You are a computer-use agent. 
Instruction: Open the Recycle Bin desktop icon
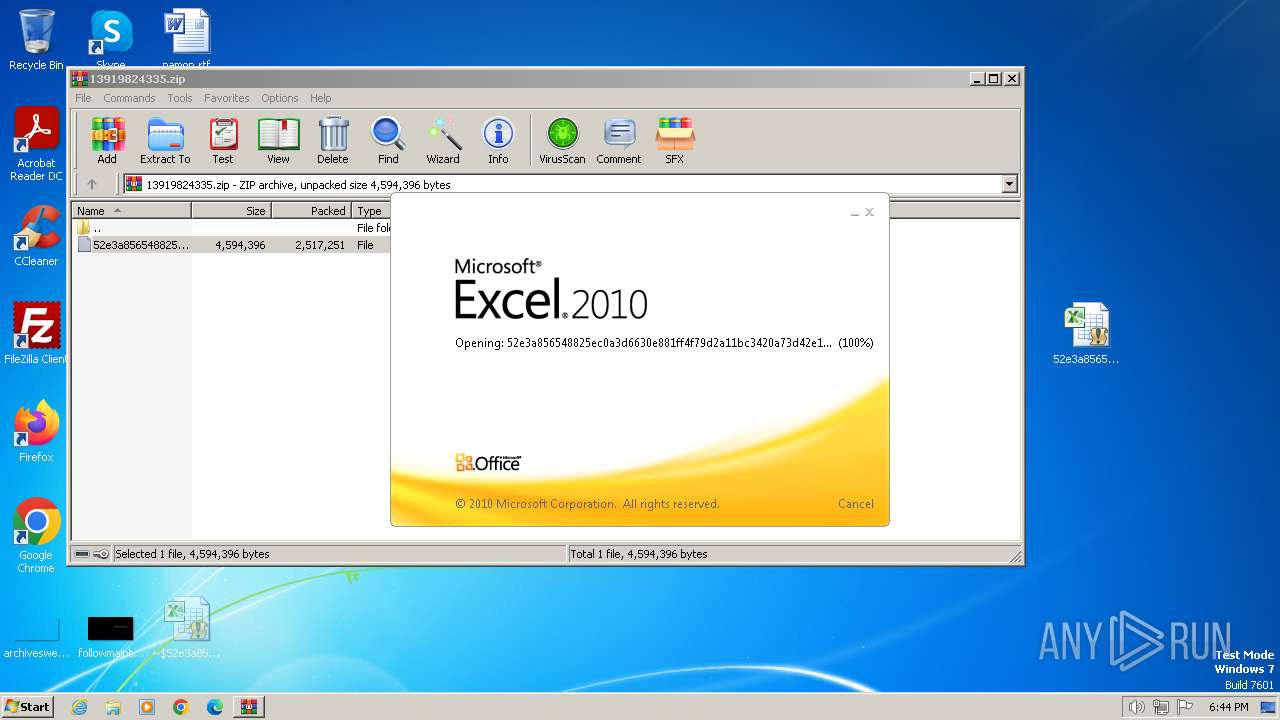(36, 40)
